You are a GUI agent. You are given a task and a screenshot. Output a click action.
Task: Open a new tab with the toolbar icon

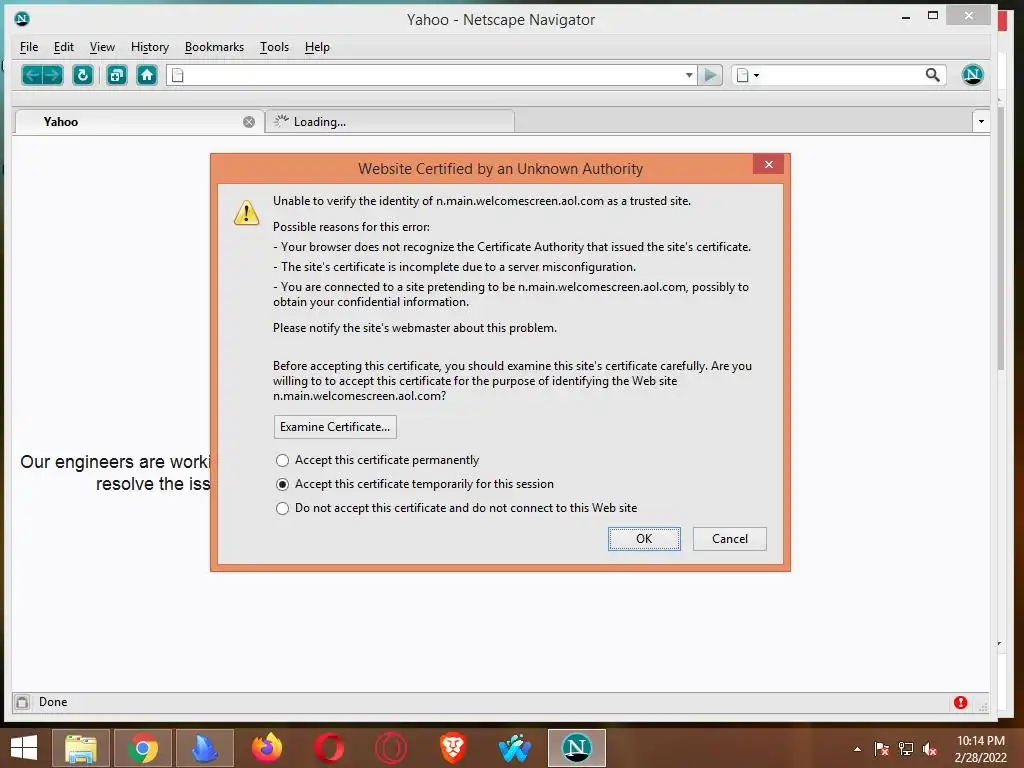pyautogui.click(x=117, y=76)
